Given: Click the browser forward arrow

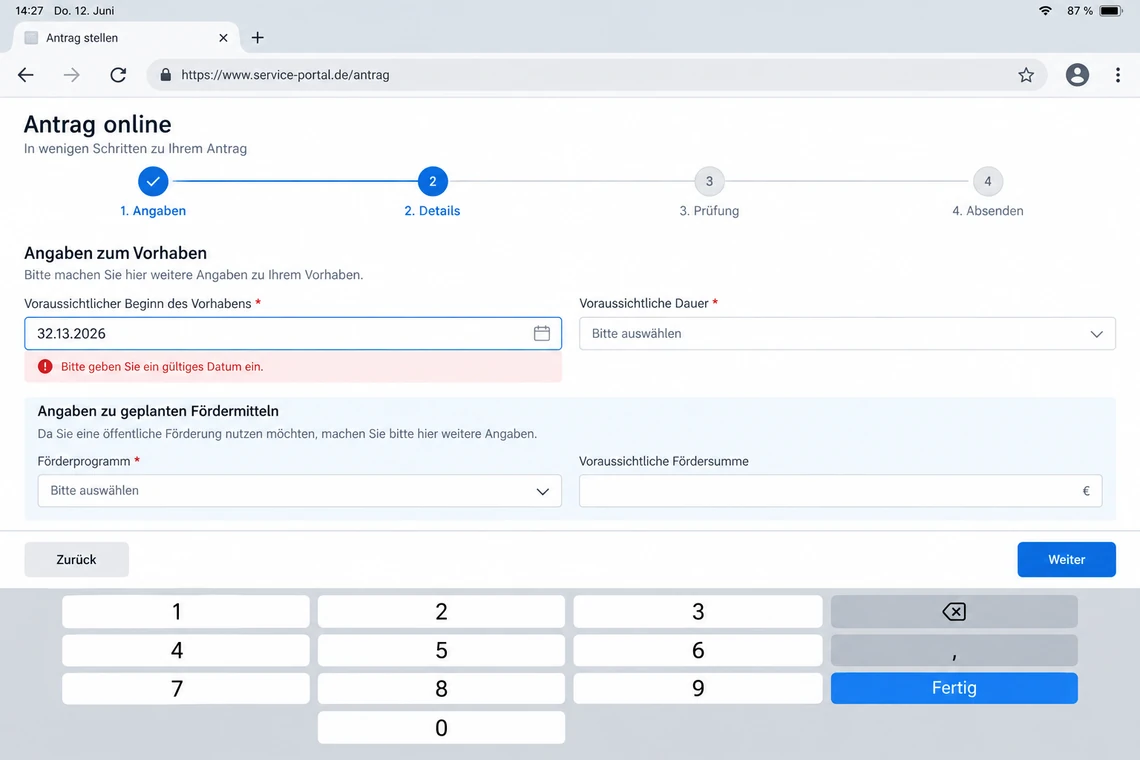Looking at the screenshot, I should 71,75.
